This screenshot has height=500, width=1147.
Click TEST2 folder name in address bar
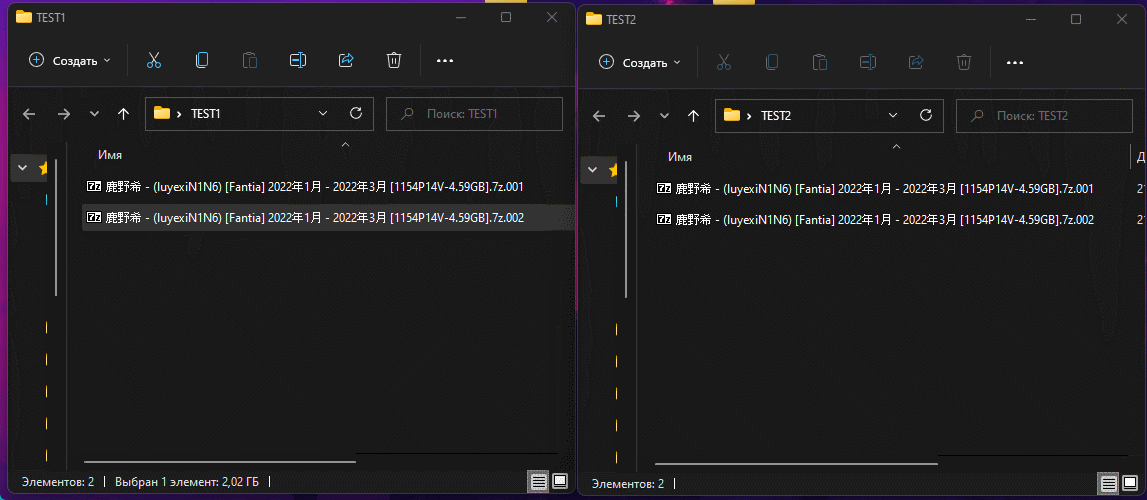pyautogui.click(x=775, y=115)
